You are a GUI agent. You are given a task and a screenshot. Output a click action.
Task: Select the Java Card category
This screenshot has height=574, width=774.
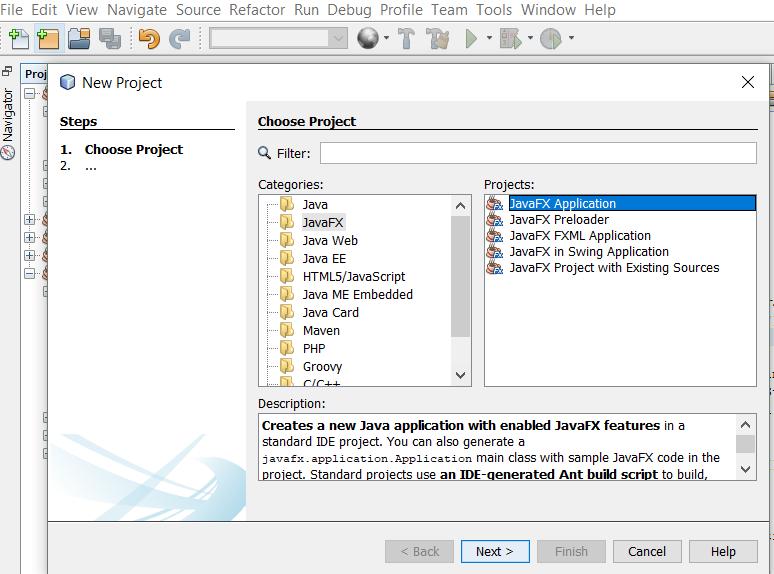click(331, 312)
